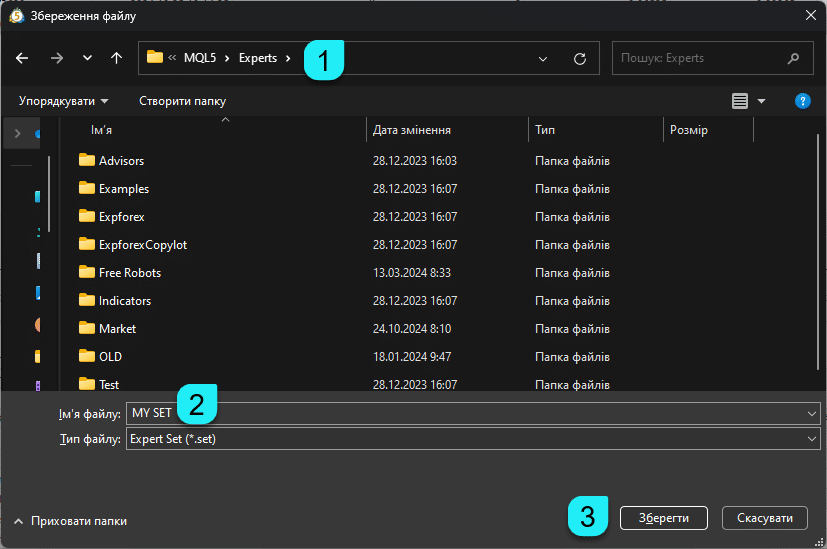Click the search magnifier icon

click(x=793, y=58)
